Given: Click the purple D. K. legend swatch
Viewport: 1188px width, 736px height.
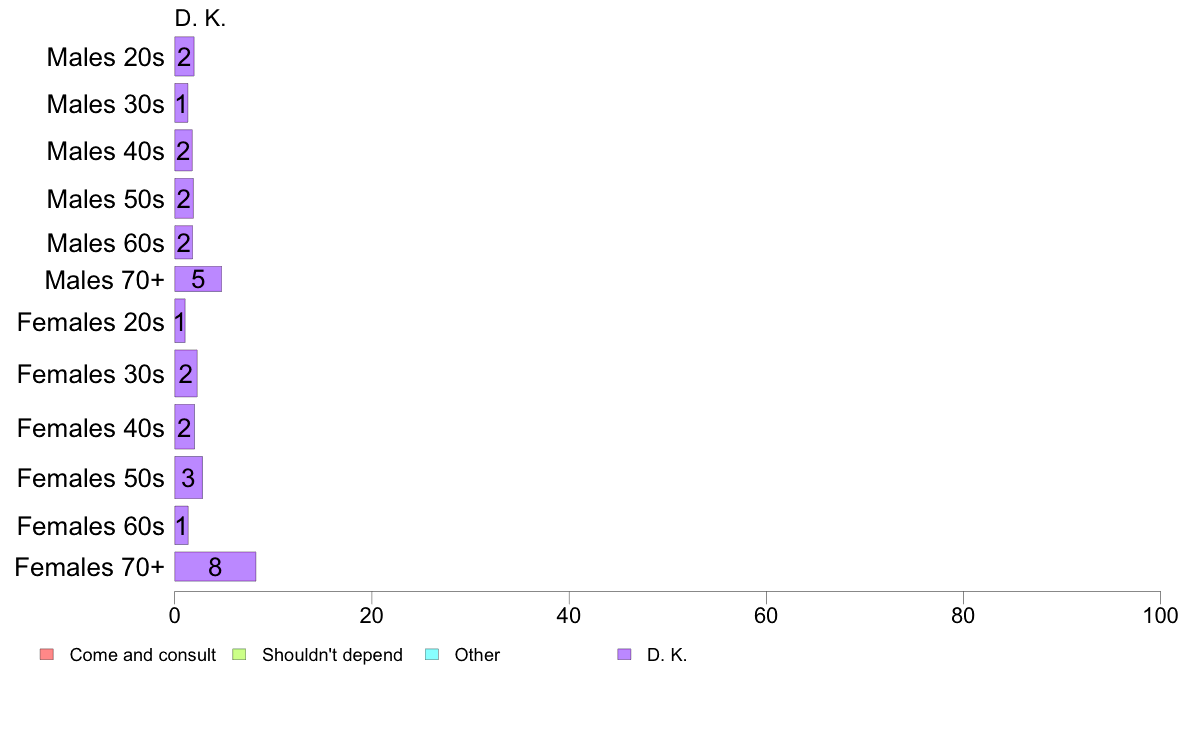Looking at the screenshot, I should (x=624, y=654).
